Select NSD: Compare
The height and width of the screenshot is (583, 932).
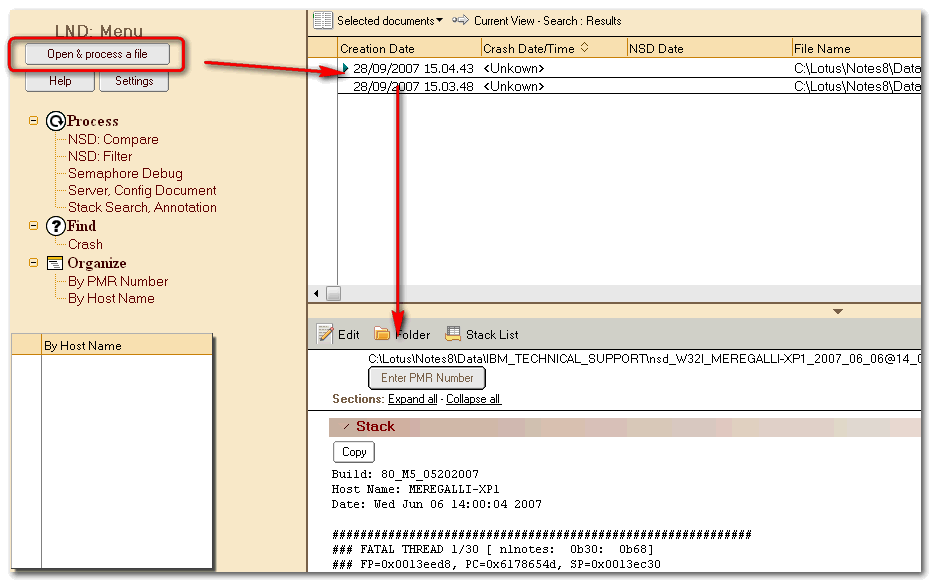pos(113,140)
